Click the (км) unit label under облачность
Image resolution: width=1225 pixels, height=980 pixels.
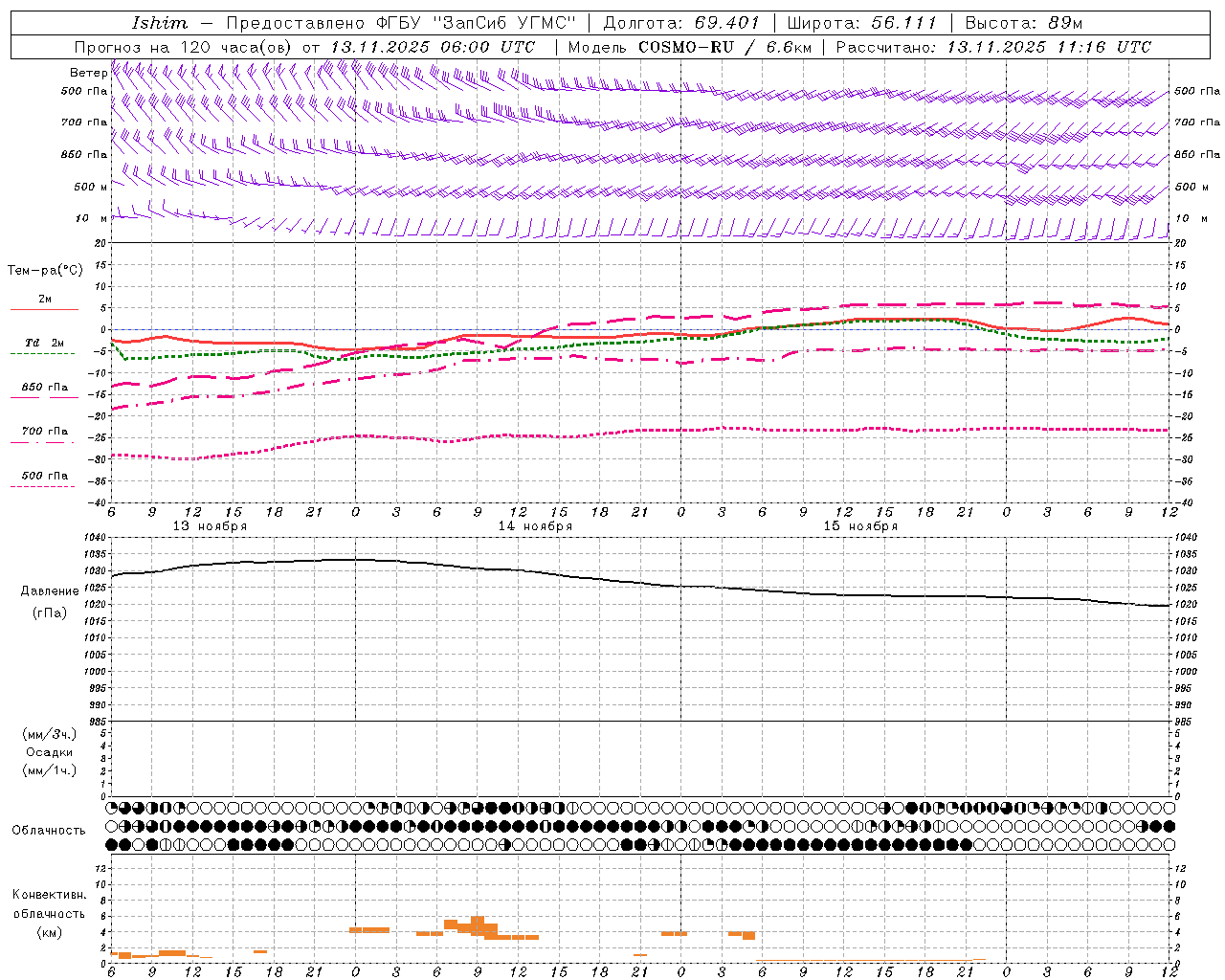pyautogui.click(x=50, y=932)
